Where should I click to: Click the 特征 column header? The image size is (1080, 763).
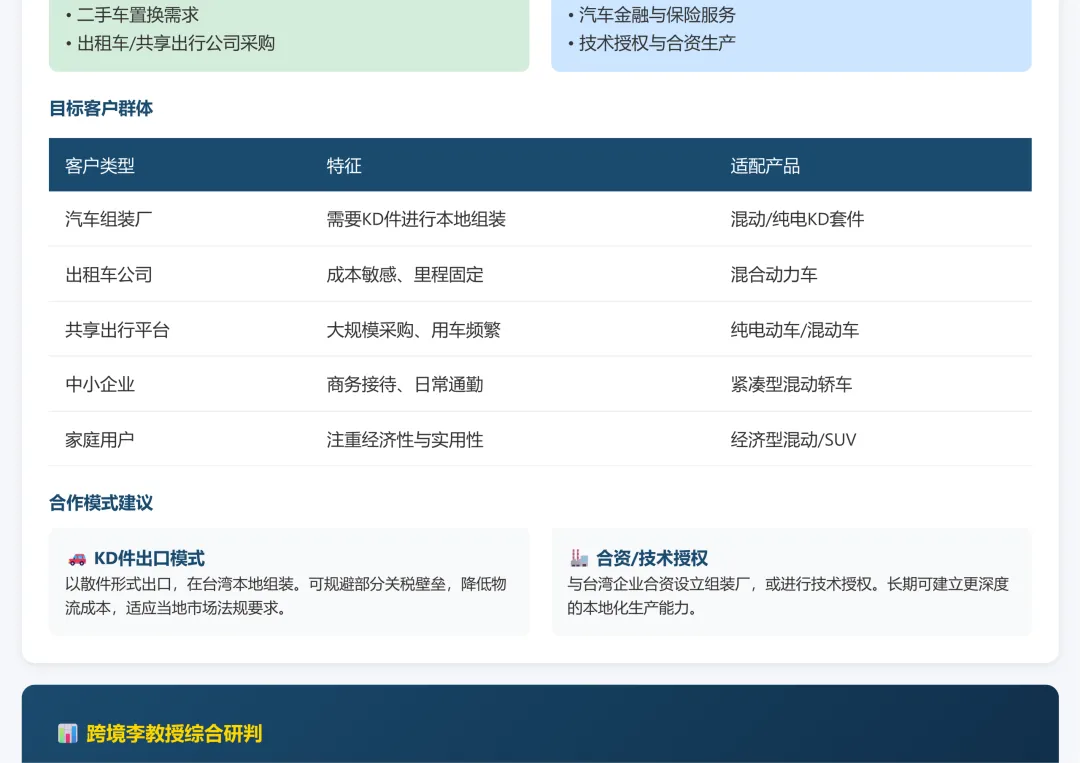click(x=343, y=165)
